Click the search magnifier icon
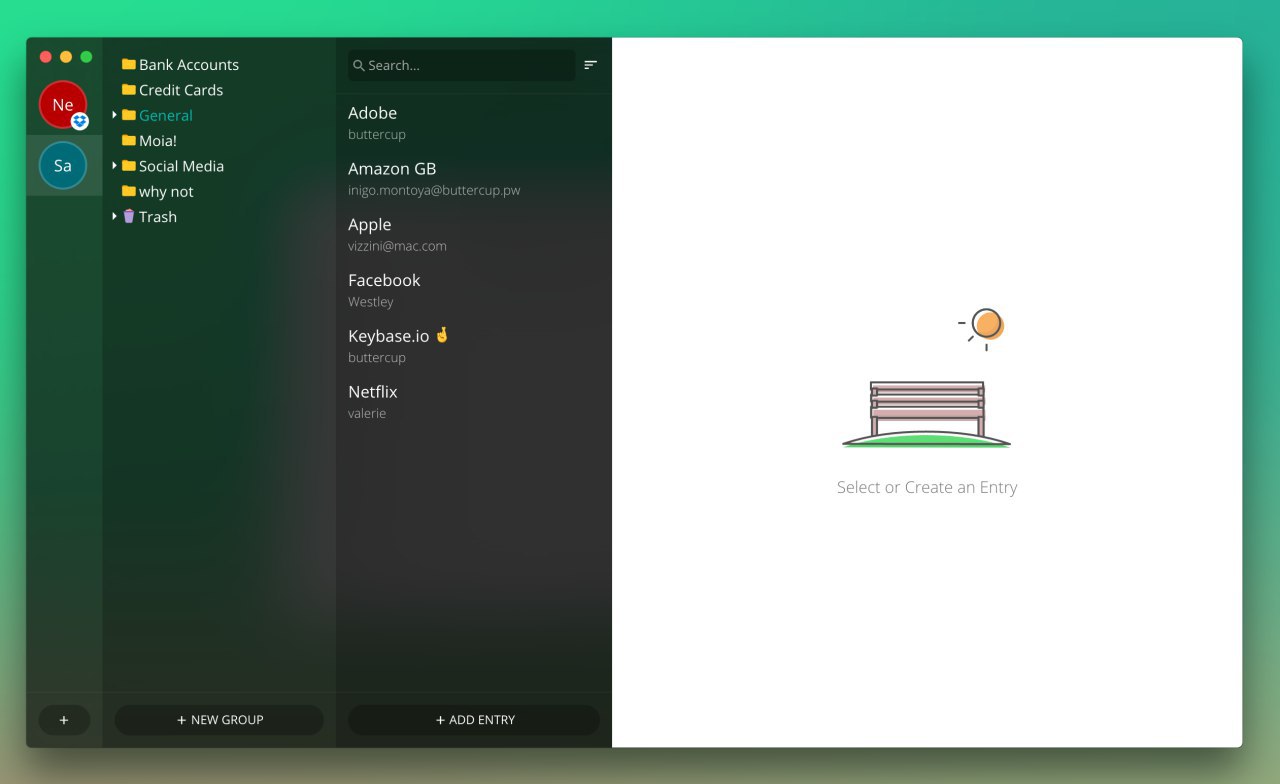 pos(359,66)
